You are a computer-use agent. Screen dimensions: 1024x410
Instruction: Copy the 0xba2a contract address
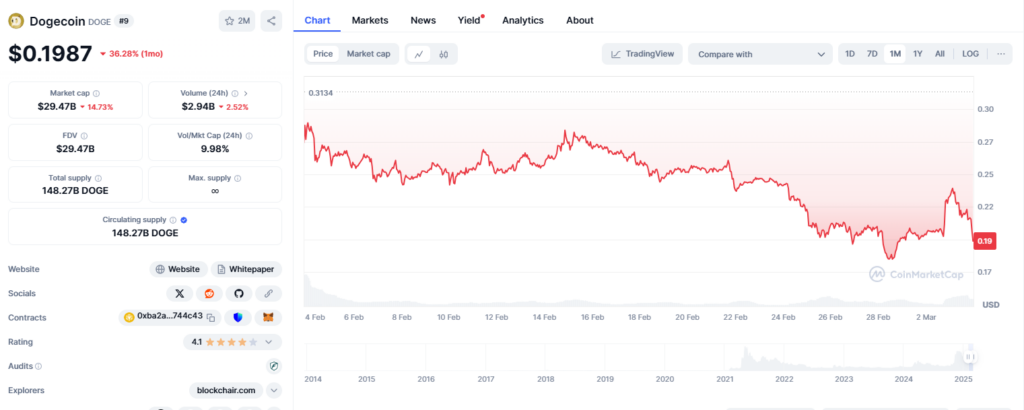(x=168, y=317)
